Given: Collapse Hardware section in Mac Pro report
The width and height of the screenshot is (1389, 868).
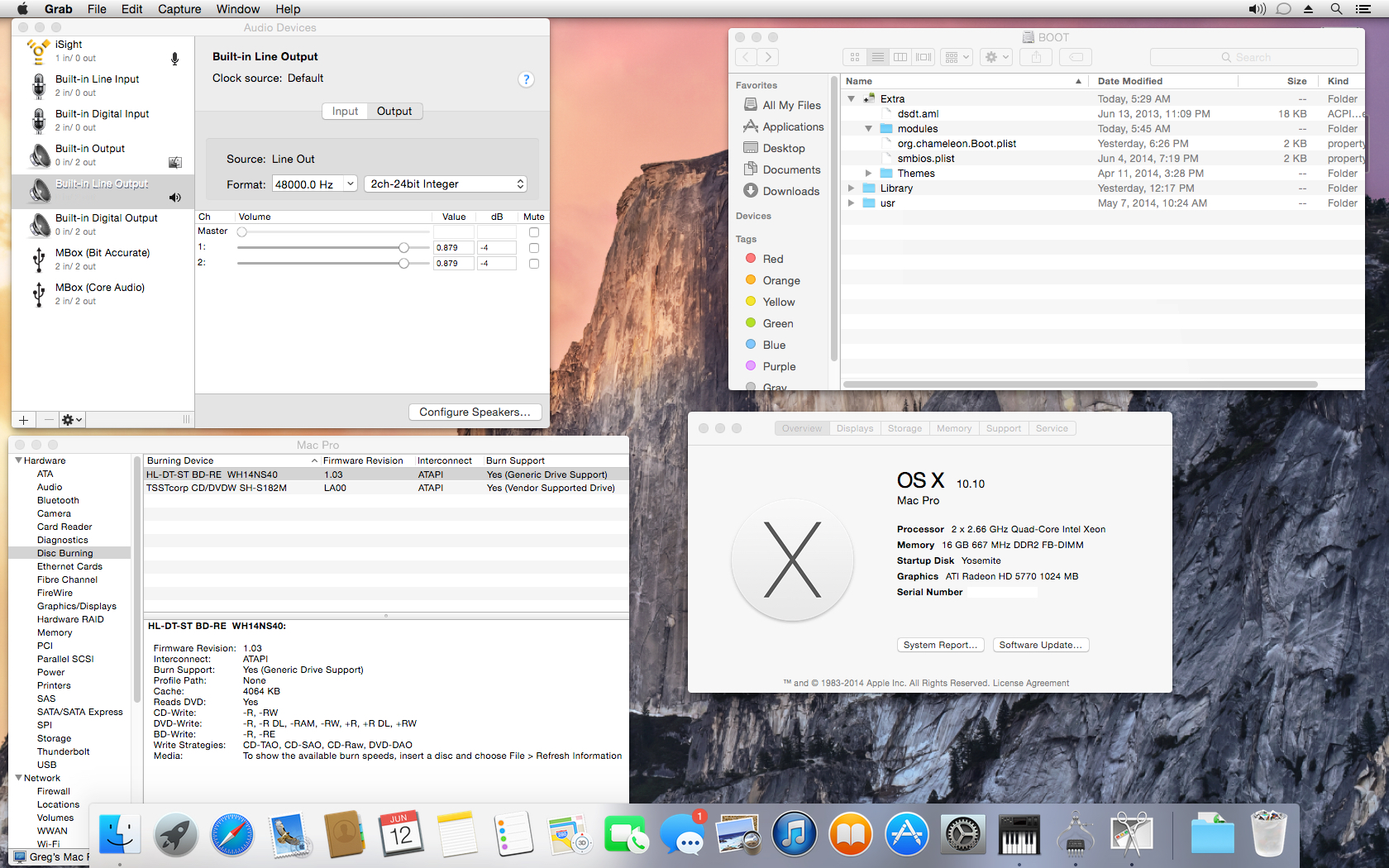Looking at the screenshot, I should pyautogui.click(x=18, y=460).
